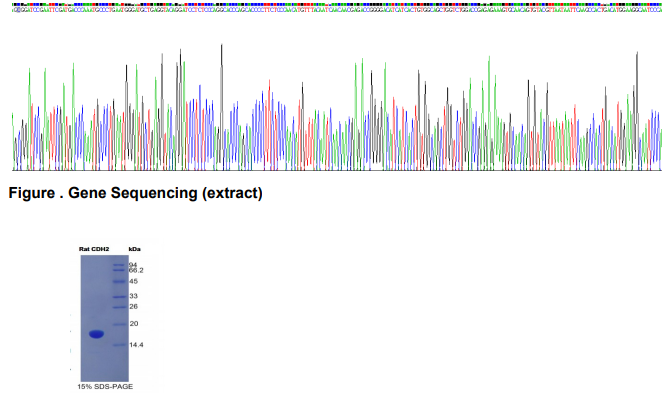665x397 pixels.
Task: Select the 94 kDa marker label
Action: pyautogui.click(x=133, y=265)
